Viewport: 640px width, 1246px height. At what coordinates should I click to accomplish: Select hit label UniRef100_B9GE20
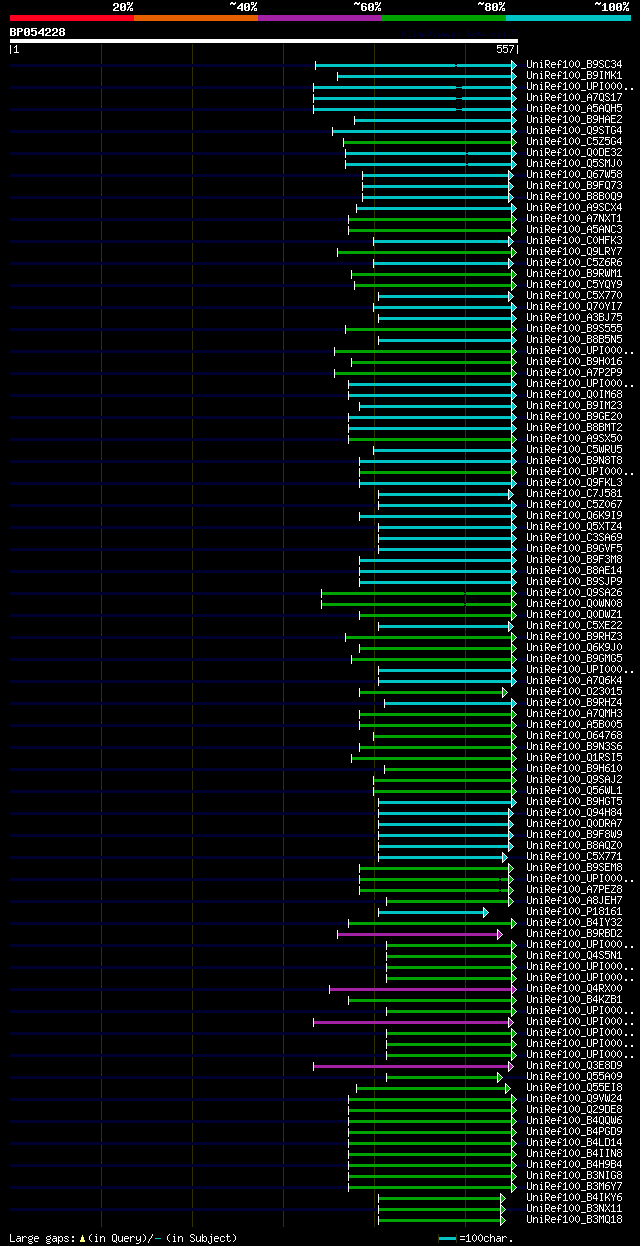(574, 417)
